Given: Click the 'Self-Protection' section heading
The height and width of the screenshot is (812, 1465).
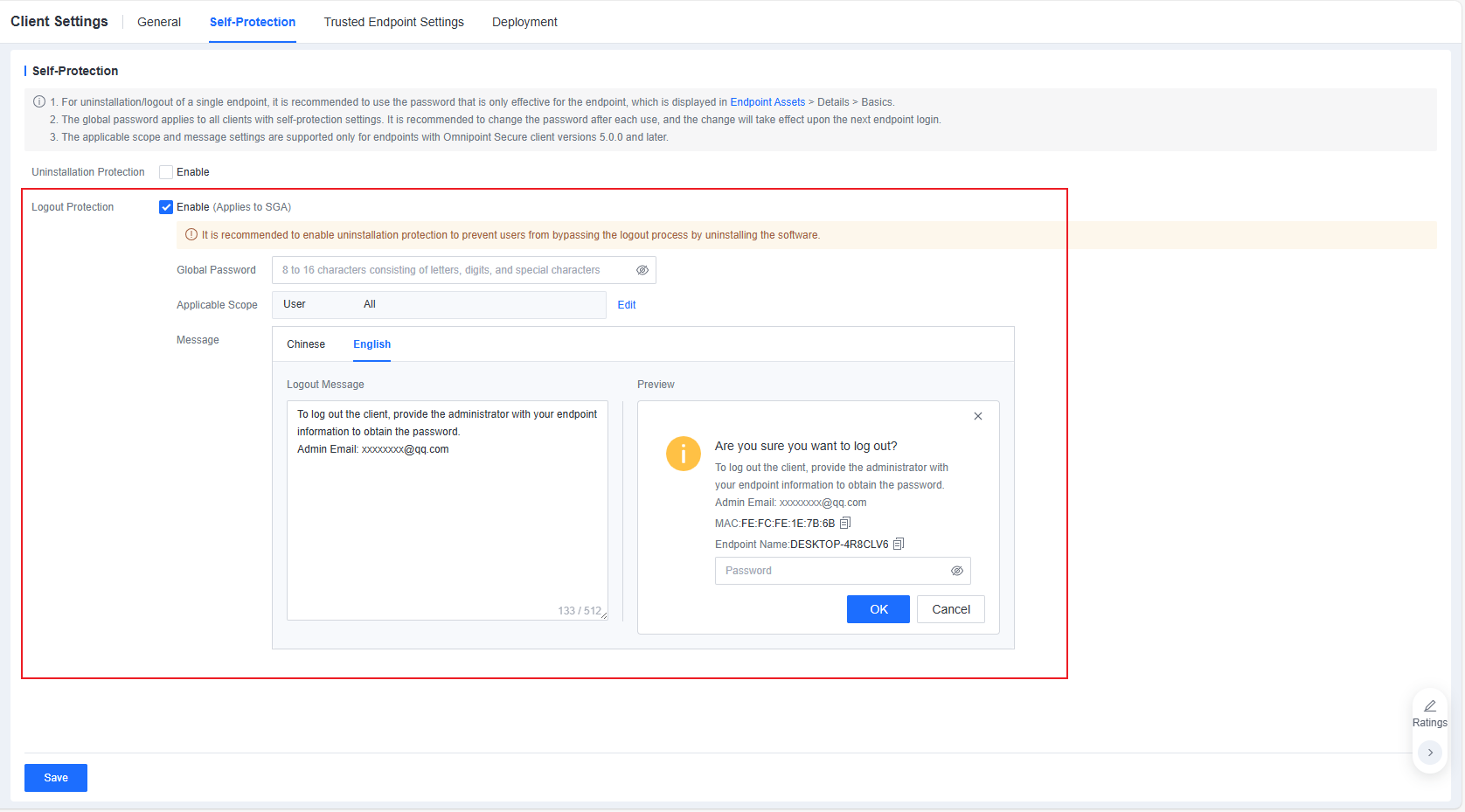Looking at the screenshot, I should pos(75,71).
